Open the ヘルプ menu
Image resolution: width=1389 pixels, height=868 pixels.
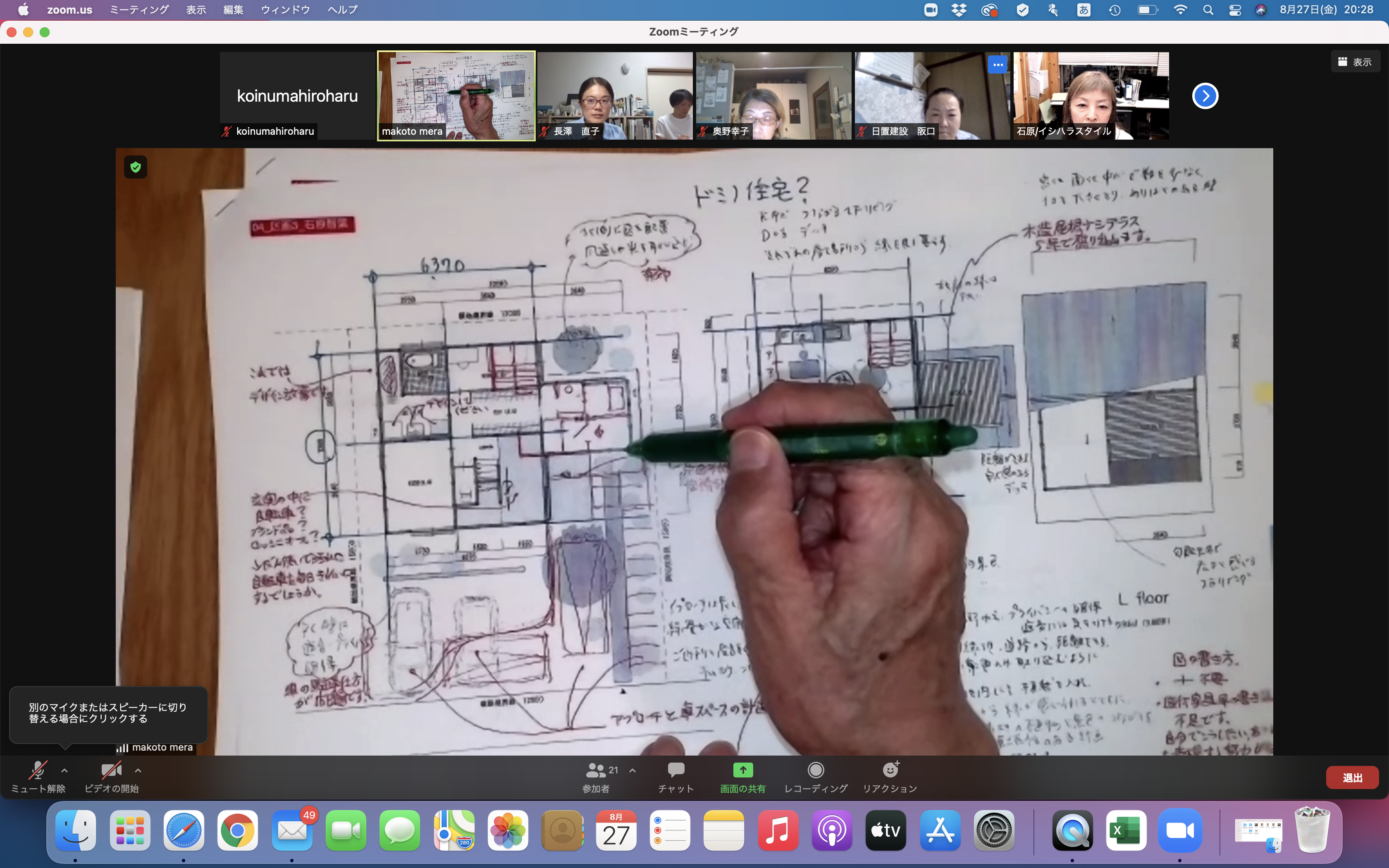342,10
